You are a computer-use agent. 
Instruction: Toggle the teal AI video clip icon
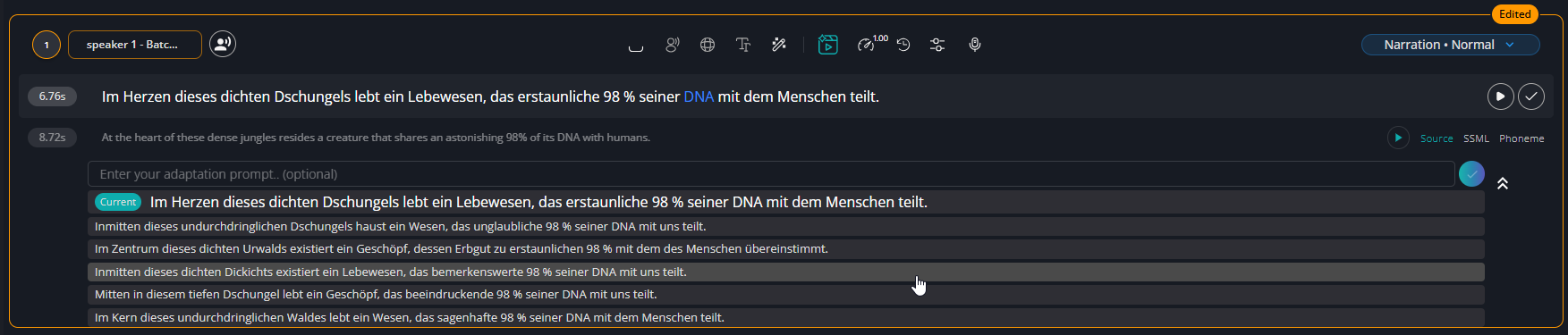[x=828, y=45]
